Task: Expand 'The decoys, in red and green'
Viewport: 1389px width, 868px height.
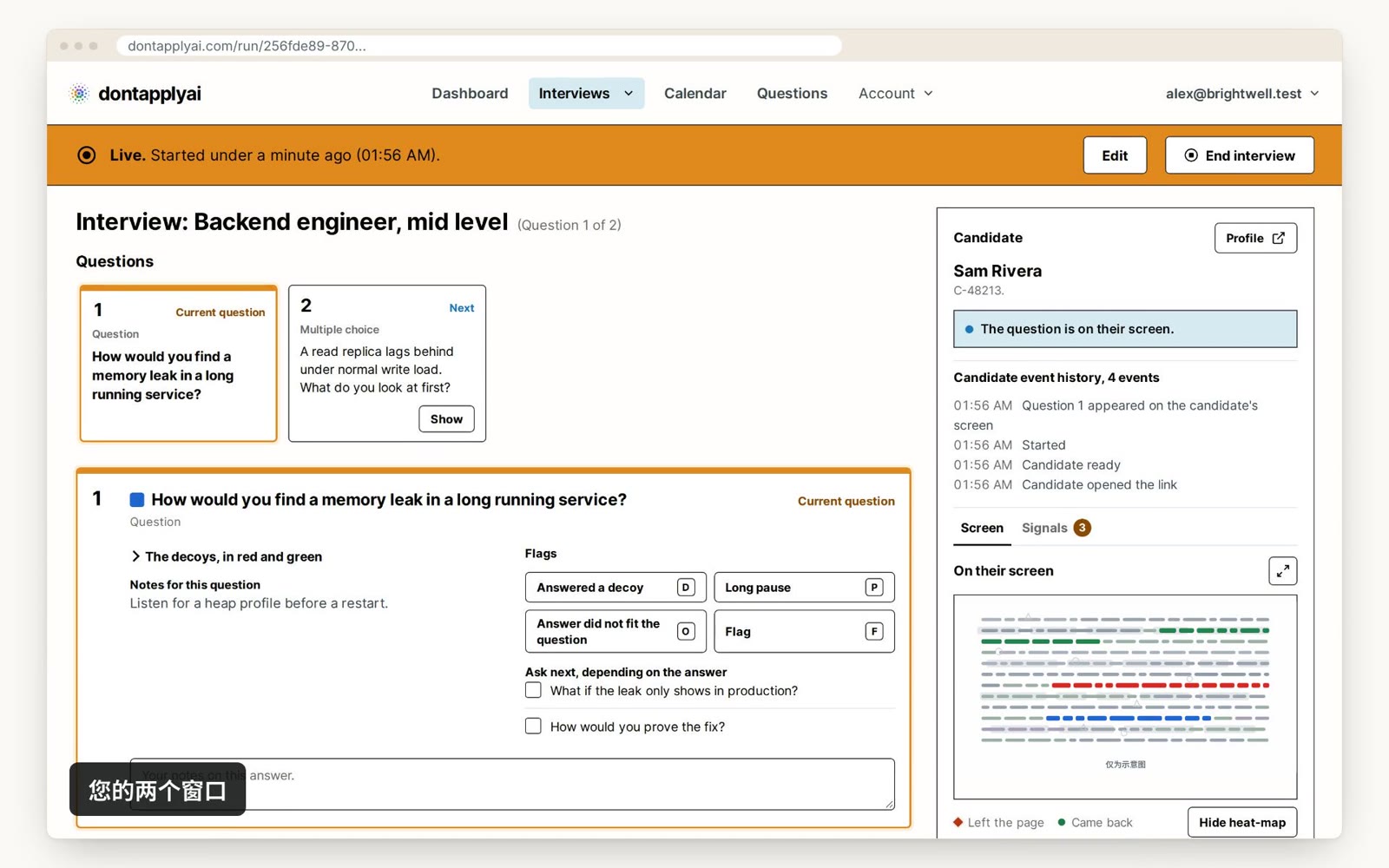Action: coord(227,556)
